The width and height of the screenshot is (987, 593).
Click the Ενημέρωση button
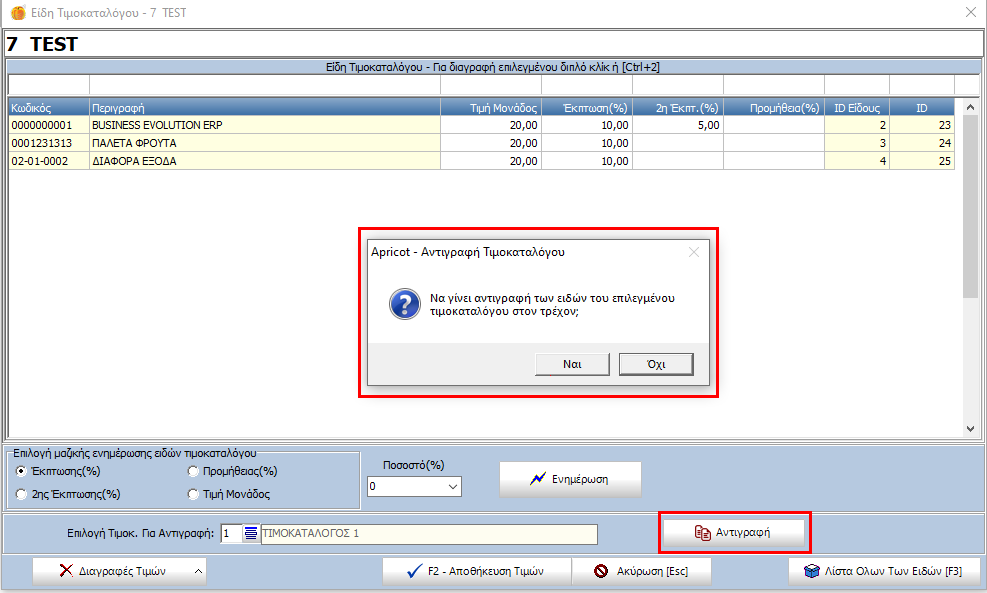coord(570,479)
